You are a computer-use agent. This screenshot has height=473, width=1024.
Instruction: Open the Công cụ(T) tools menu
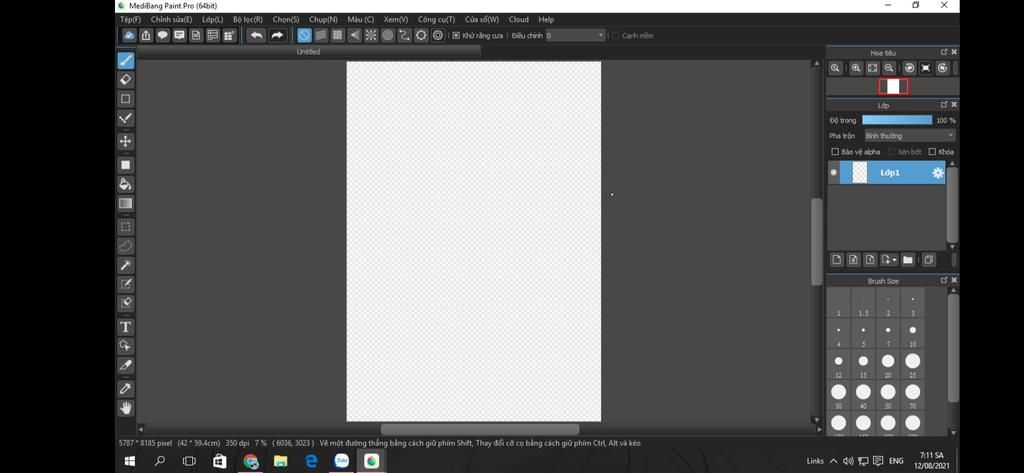(436, 20)
